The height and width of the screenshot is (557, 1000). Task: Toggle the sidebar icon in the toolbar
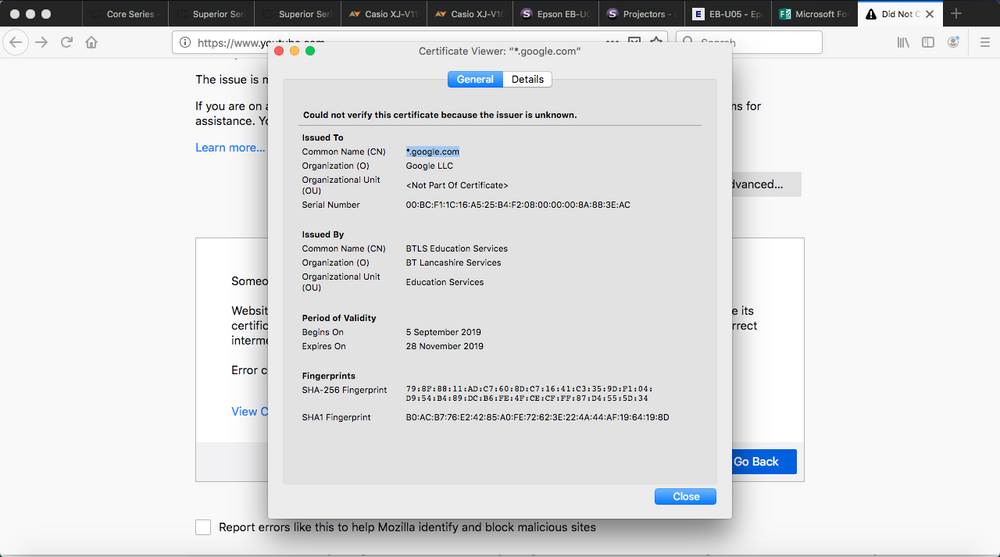coord(928,43)
